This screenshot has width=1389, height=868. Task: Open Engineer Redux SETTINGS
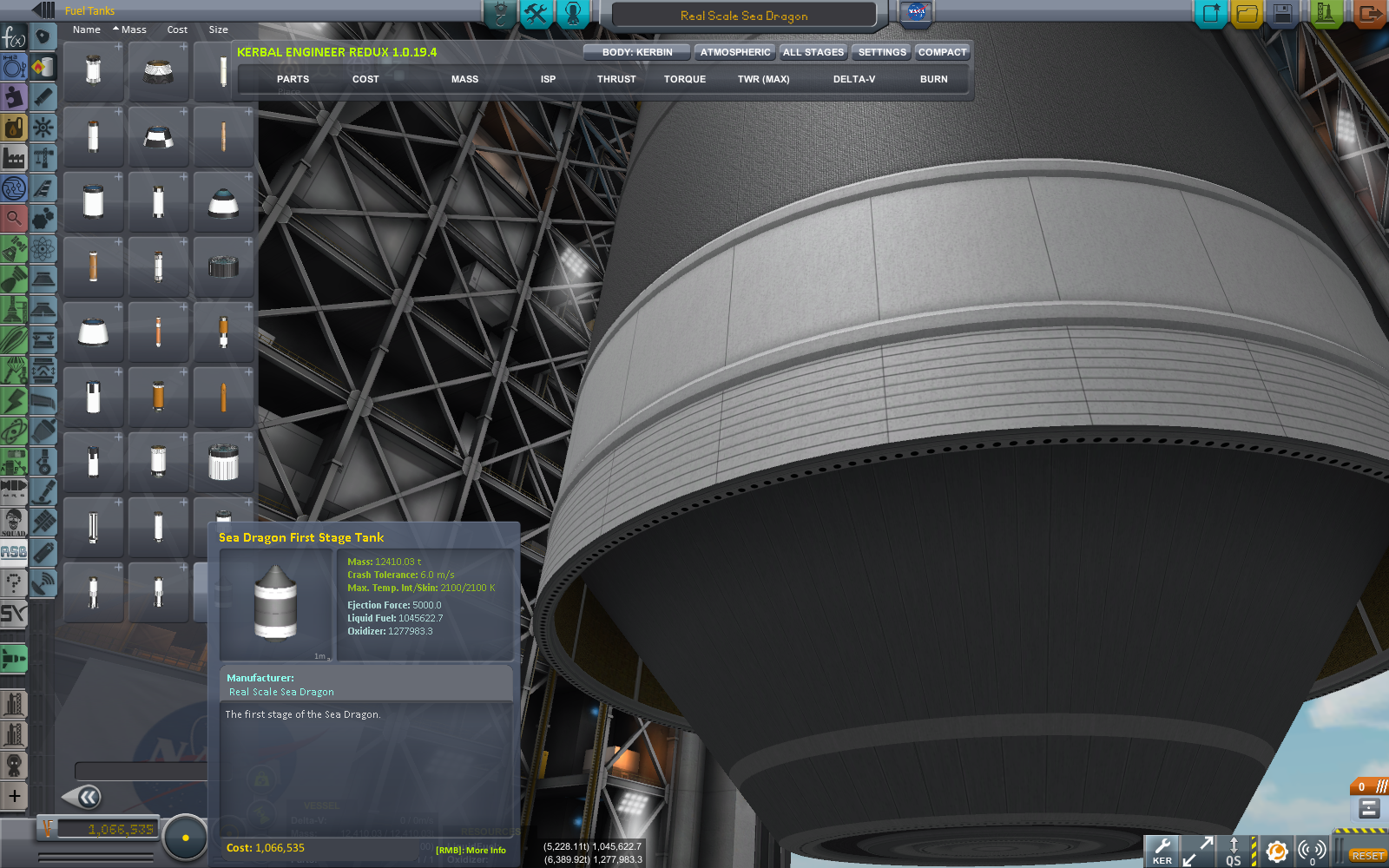[x=882, y=52]
